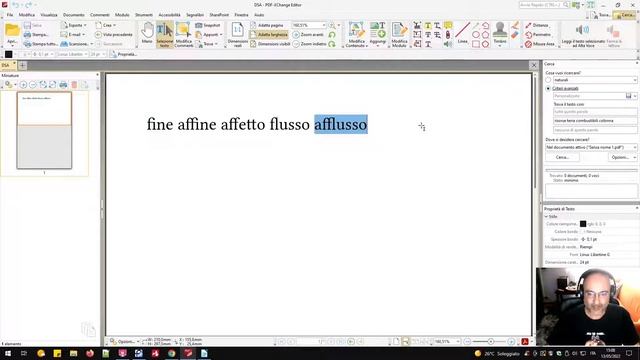Select the Timbro stamp tool
Viewport: 640px width, 360px height.
(x=500, y=33)
